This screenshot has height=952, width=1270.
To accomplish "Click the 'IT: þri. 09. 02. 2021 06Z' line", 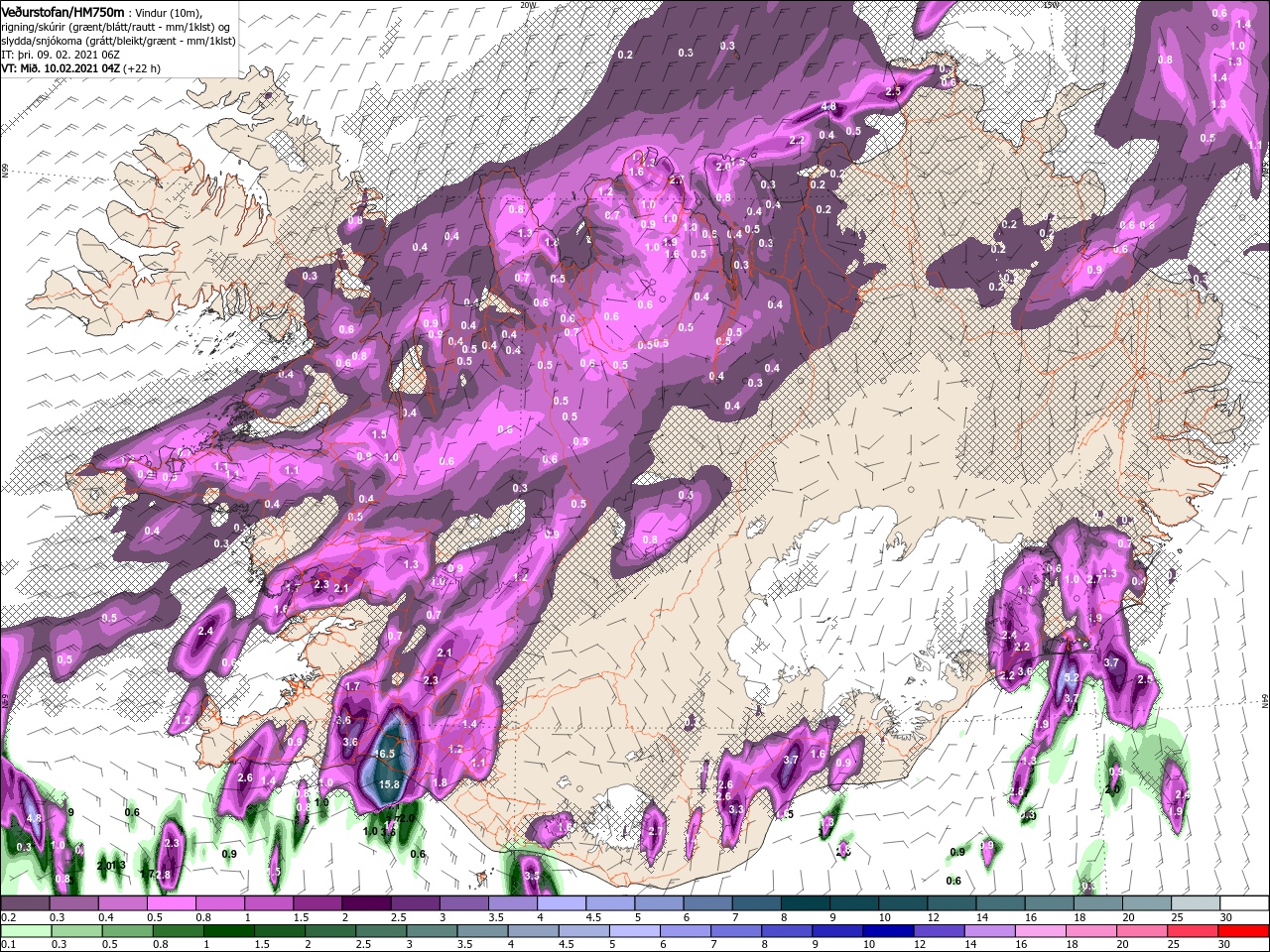I will (x=60, y=56).
